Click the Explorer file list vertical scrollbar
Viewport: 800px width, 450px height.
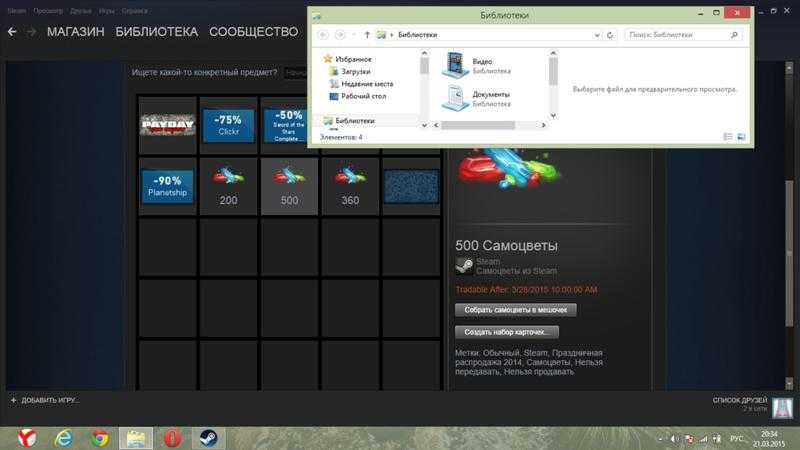[x=553, y=71]
